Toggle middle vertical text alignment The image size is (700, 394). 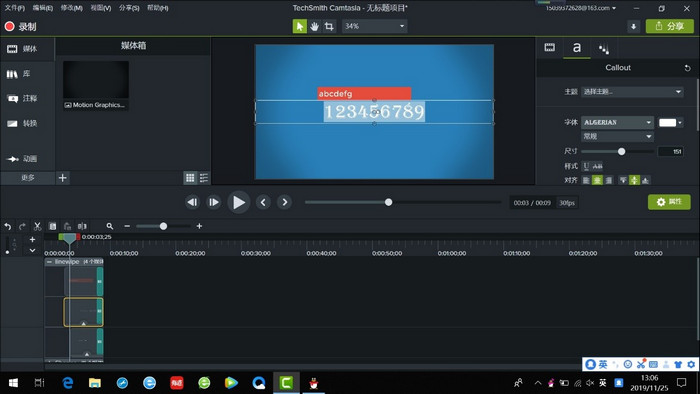634,180
